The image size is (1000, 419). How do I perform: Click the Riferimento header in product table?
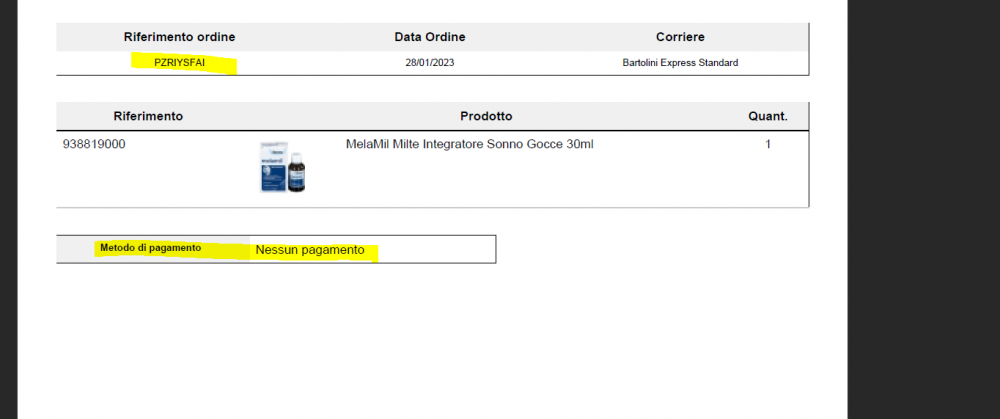(x=148, y=116)
